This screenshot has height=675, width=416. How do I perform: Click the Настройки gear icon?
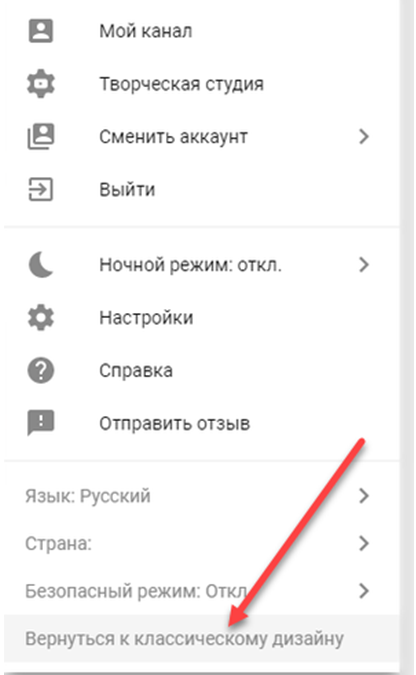click(41, 318)
